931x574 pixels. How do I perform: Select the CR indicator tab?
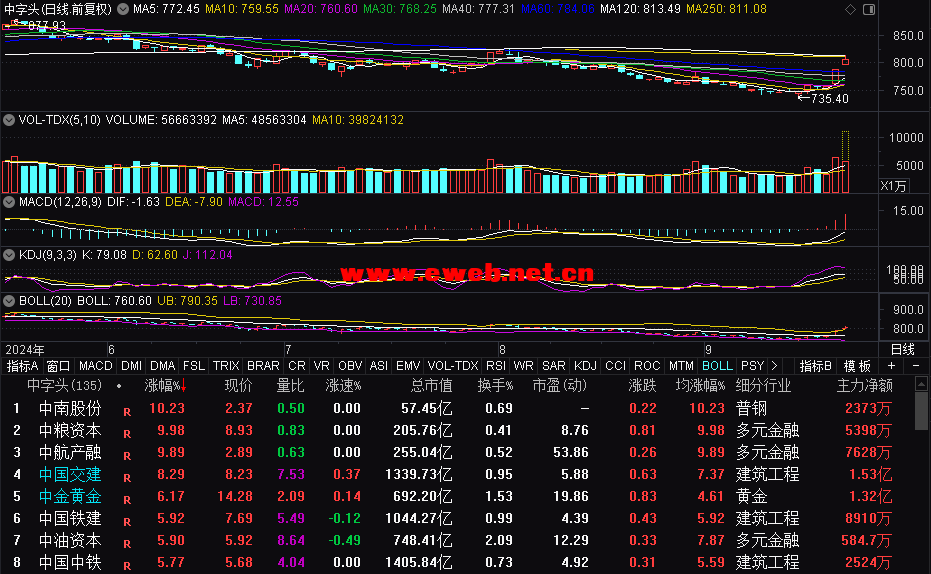click(x=296, y=366)
